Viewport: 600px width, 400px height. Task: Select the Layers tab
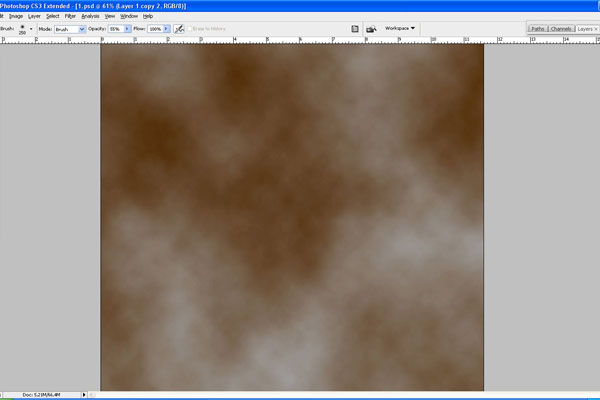tap(585, 30)
